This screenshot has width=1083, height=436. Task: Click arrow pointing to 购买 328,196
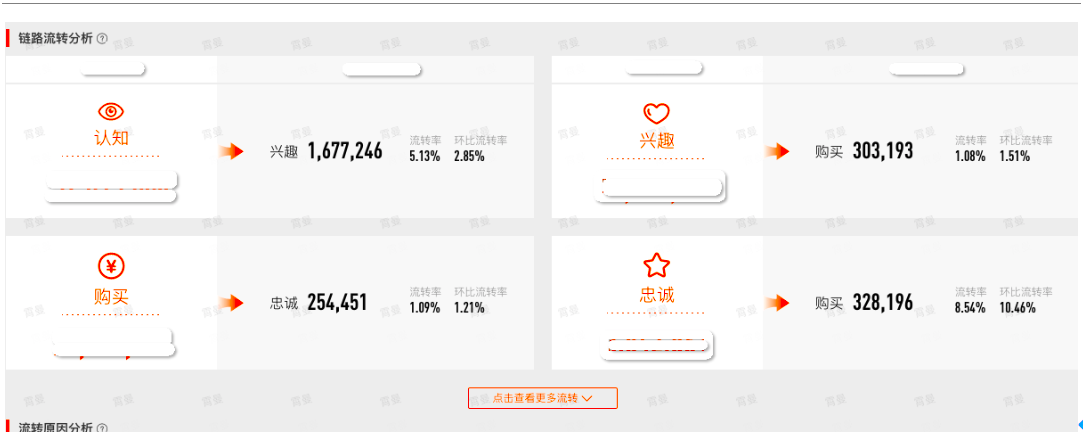click(777, 302)
